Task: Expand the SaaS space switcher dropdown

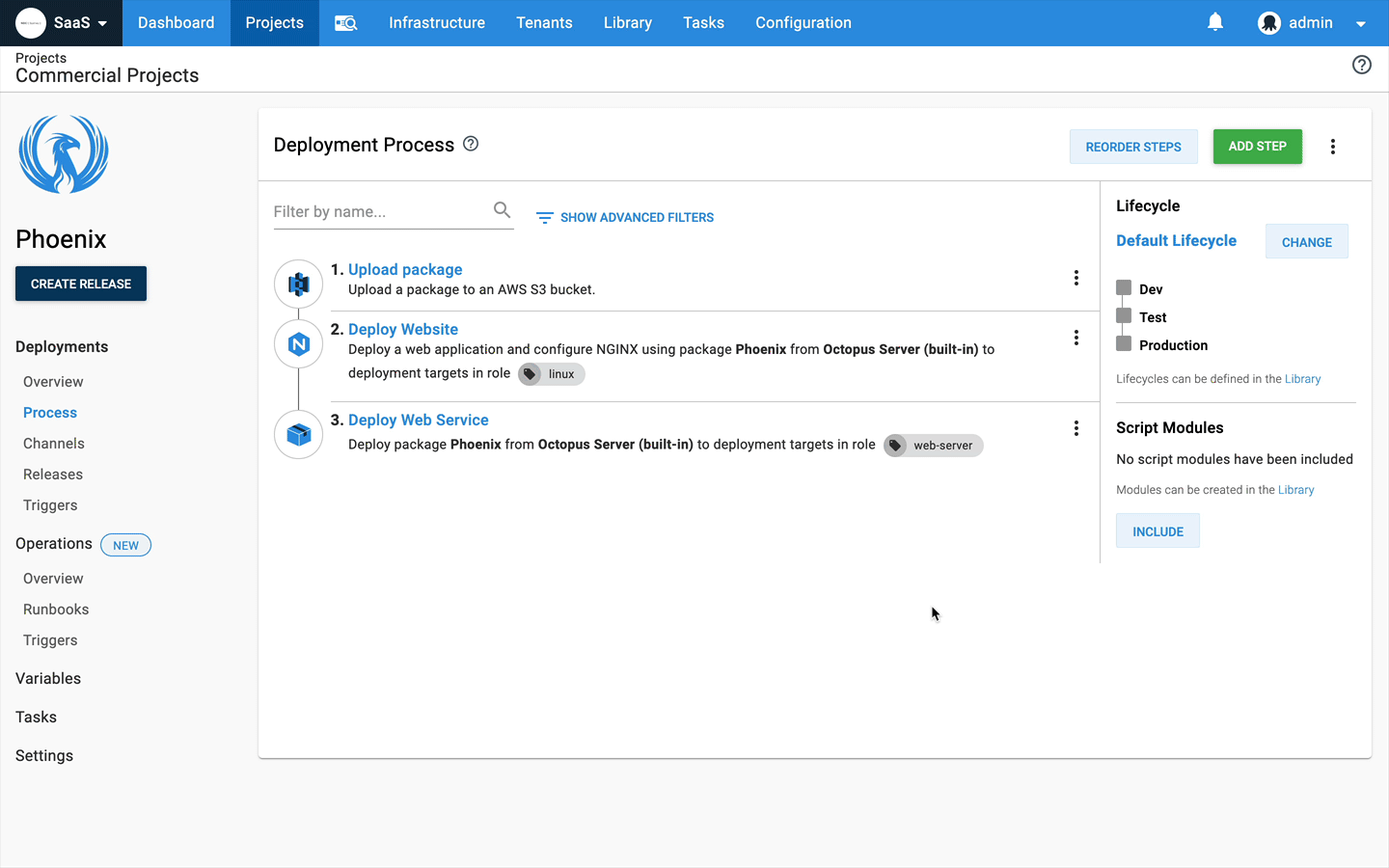Action: coord(102,23)
